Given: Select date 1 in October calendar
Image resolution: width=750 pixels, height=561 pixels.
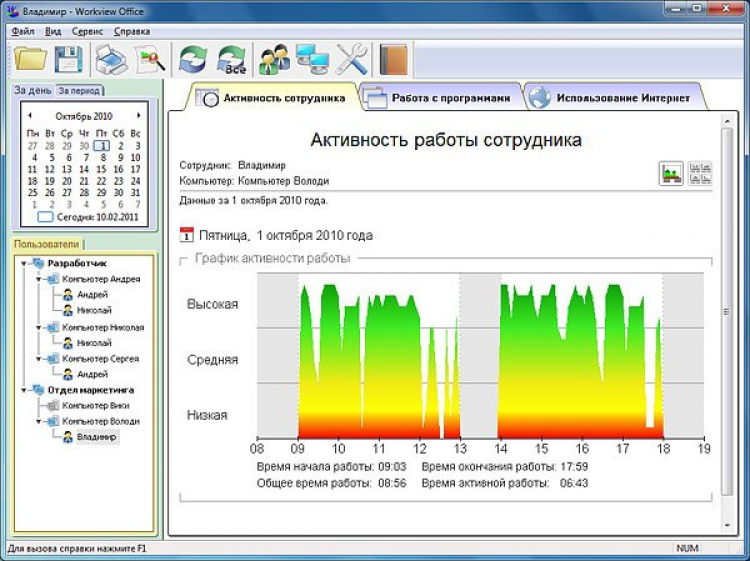Looking at the screenshot, I should (x=102, y=145).
